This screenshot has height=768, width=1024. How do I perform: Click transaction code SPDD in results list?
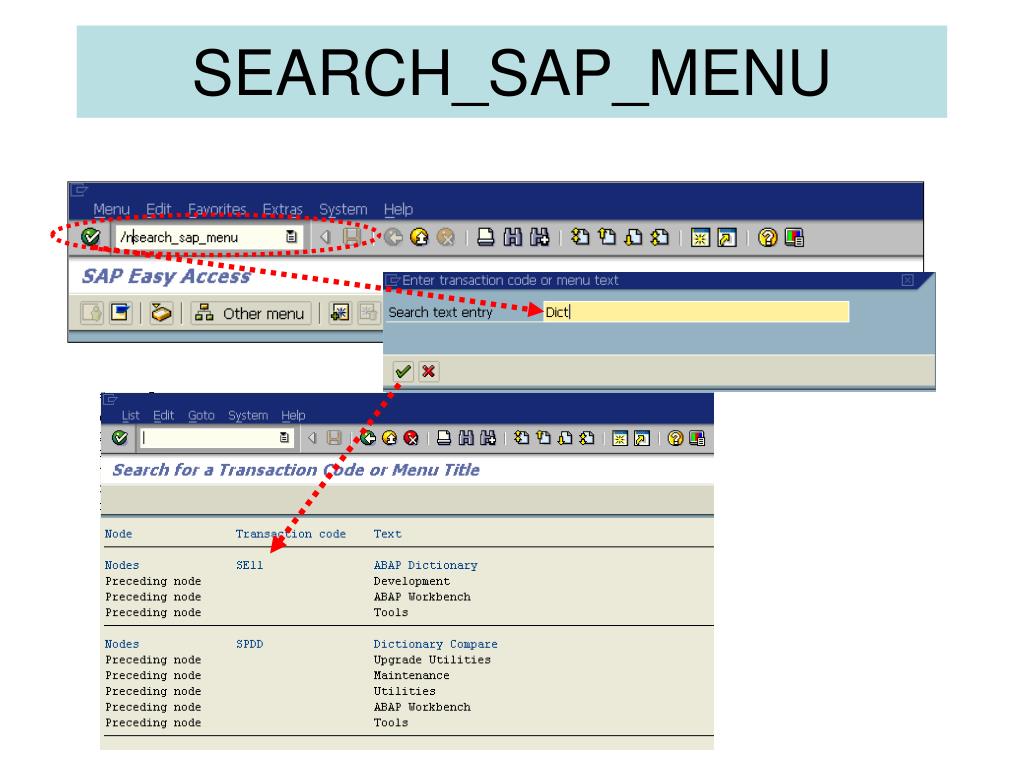point(249,644)
